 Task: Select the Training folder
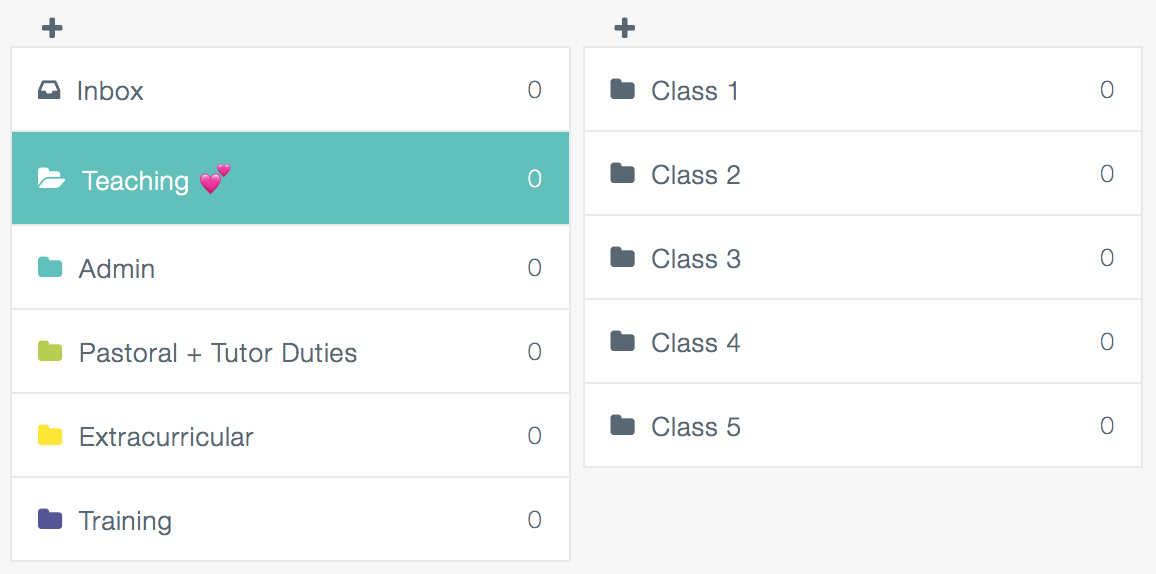click(x=290, y=519)
